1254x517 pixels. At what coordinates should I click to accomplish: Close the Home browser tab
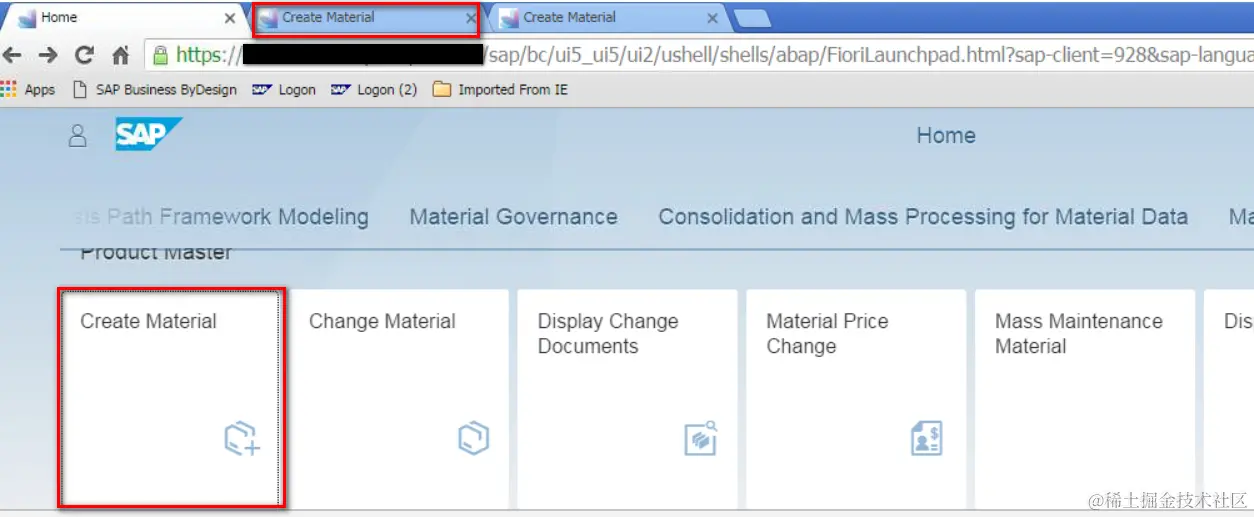click(x=230, y=18)
